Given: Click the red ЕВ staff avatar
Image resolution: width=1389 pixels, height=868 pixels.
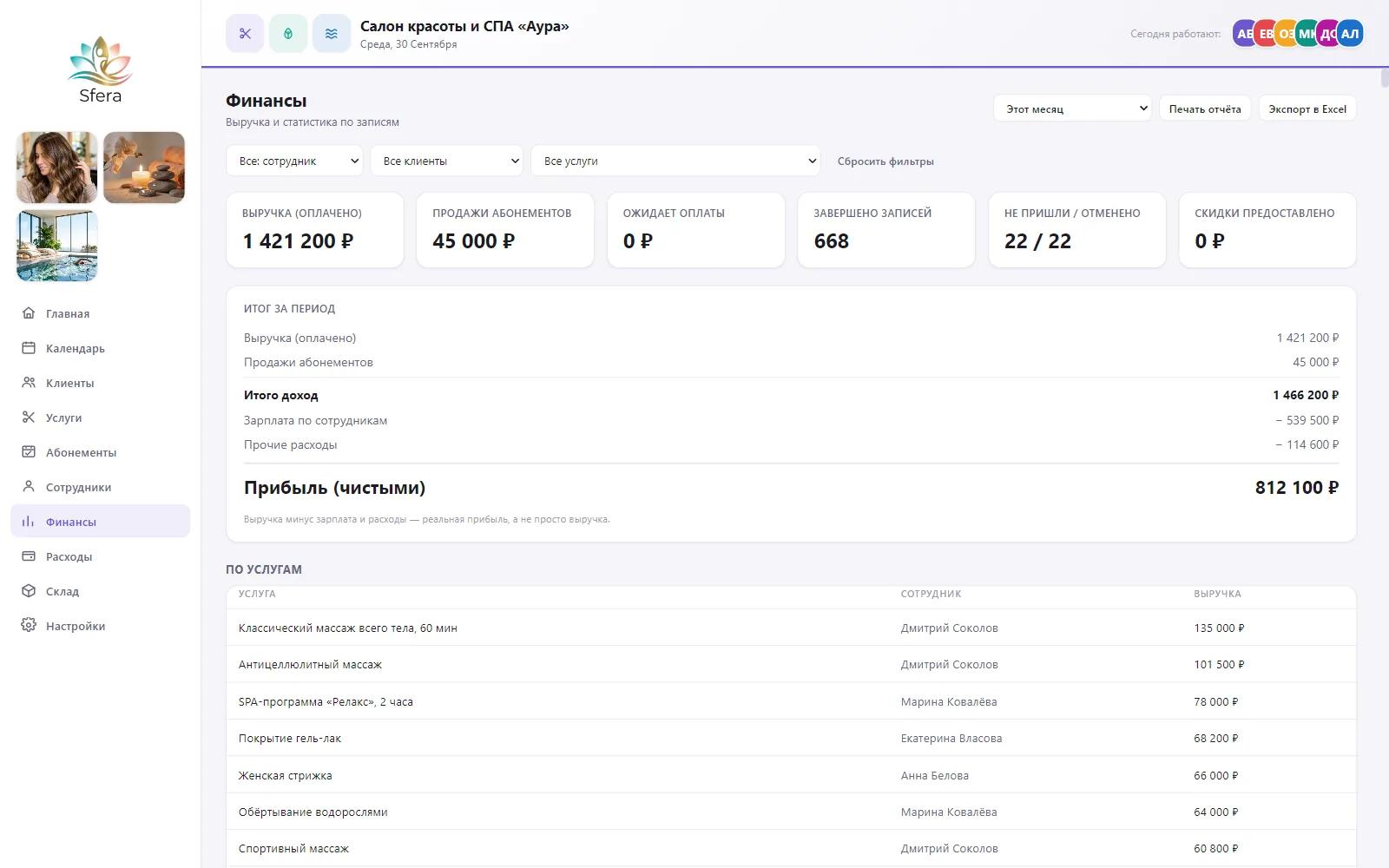Looking at the screenshot, I should (1265, 34).
